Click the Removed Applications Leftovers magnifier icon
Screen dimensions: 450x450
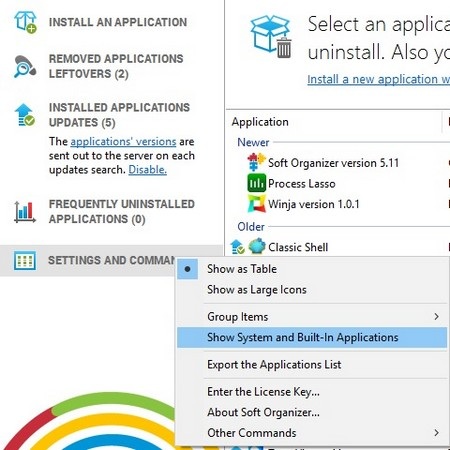[25, 66]
